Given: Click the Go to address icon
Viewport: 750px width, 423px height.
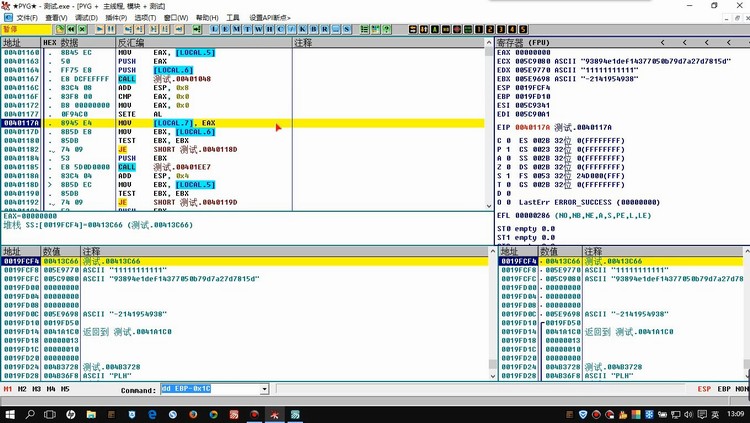Looking at the screenshot, I should [x=197, y=29].
